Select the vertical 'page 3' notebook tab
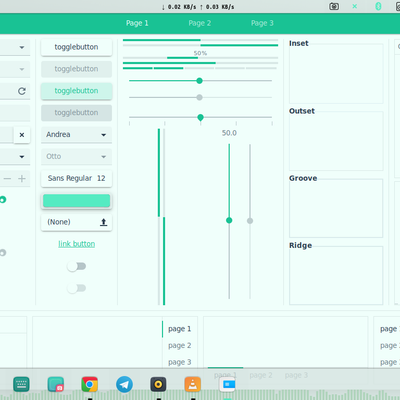400x400 pixels. tap(180, 362)
